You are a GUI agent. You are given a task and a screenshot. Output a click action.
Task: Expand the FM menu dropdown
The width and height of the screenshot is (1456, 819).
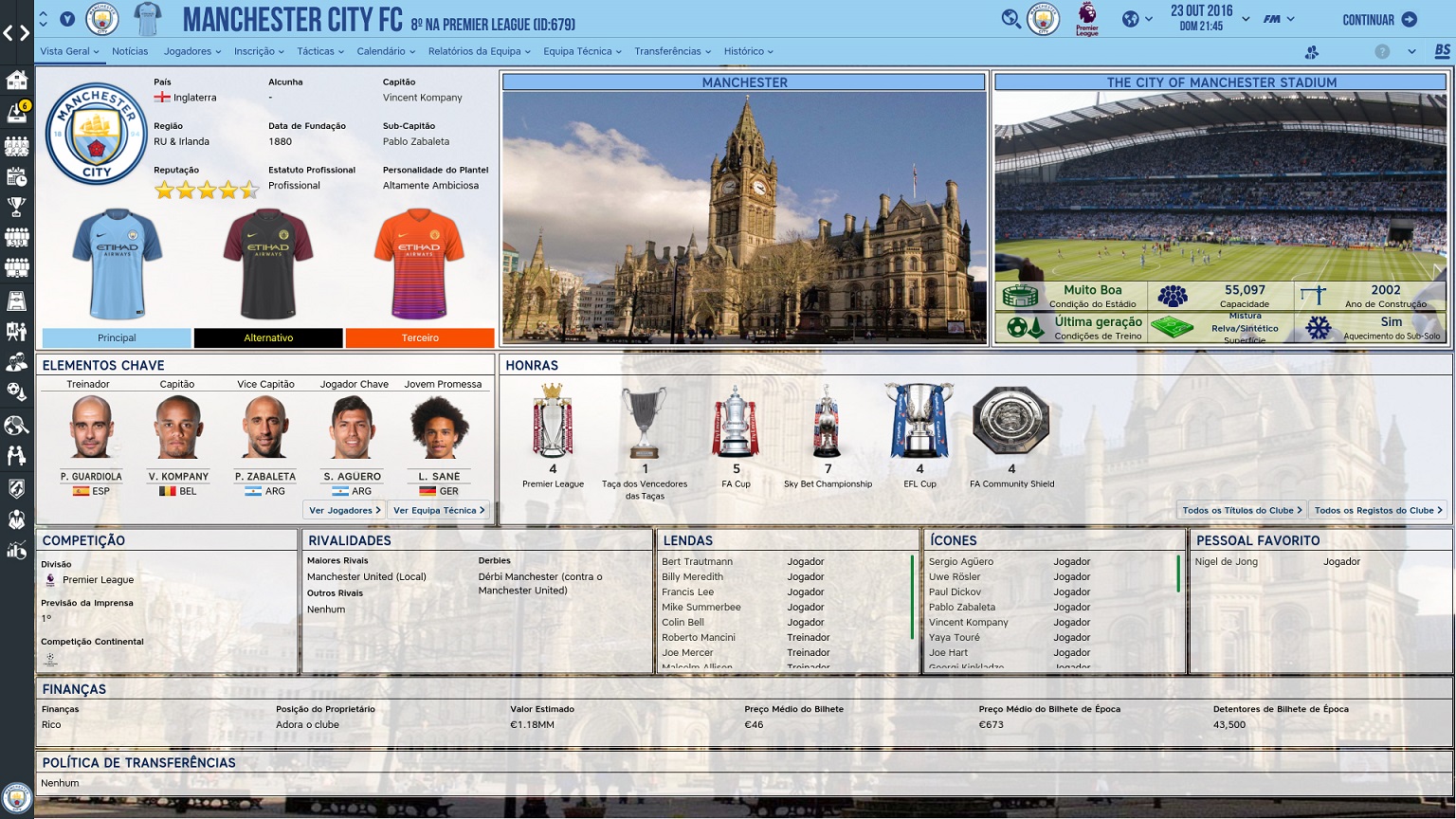(x=1279, y=19)
